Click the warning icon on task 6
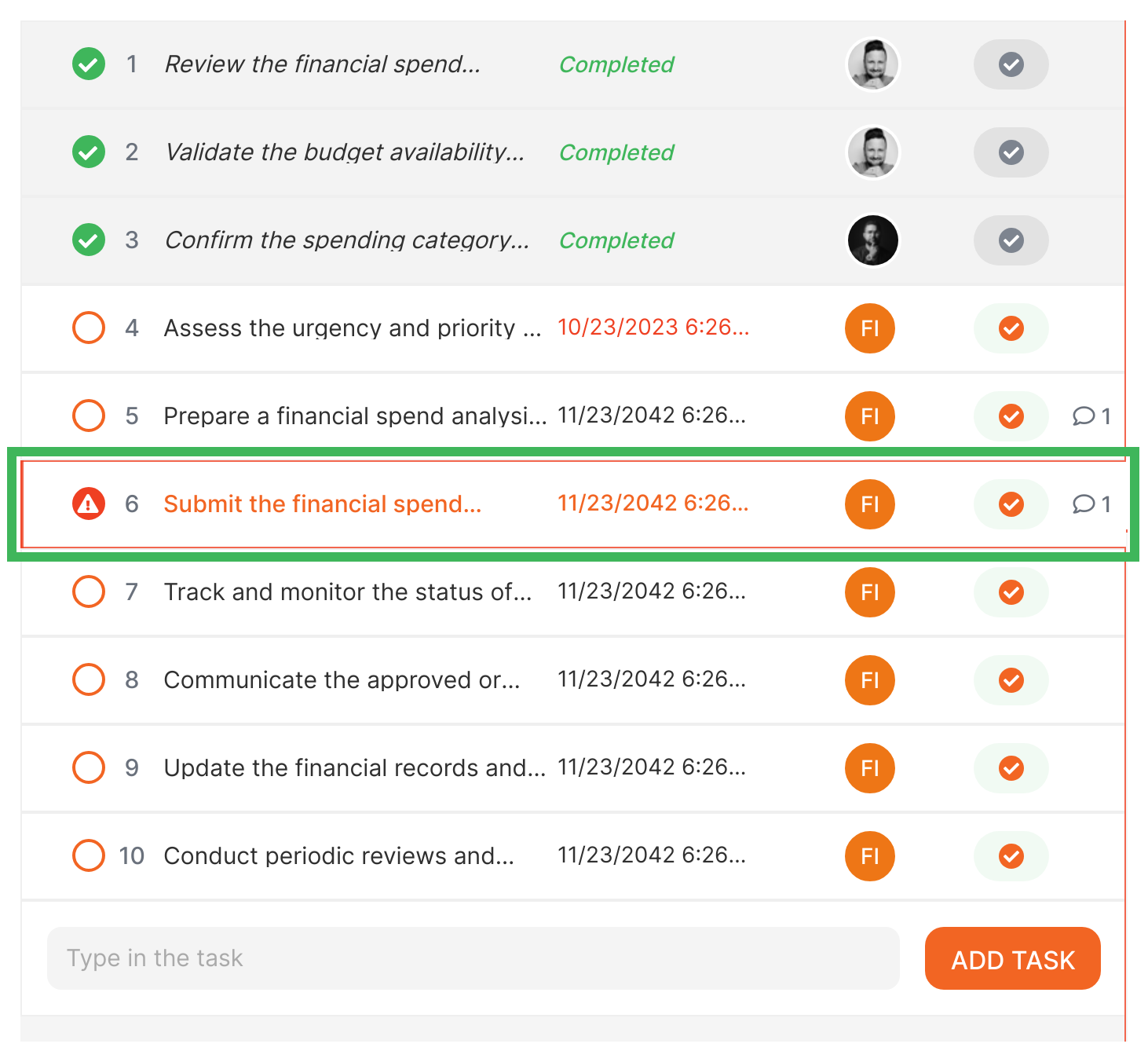1148x1062 pixels. tap(88, 504)
